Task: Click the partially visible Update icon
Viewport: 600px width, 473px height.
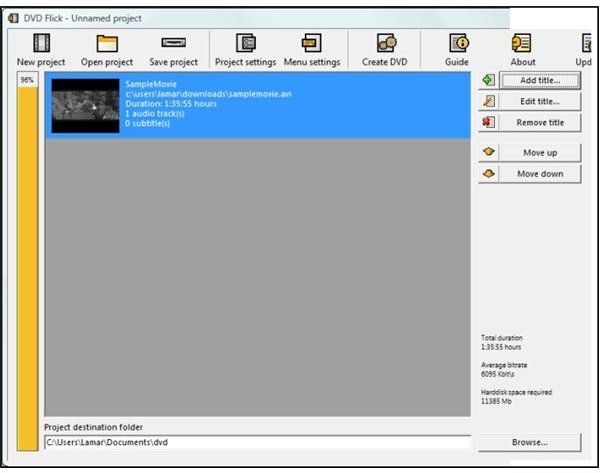Action: click(x=587, y=43)
